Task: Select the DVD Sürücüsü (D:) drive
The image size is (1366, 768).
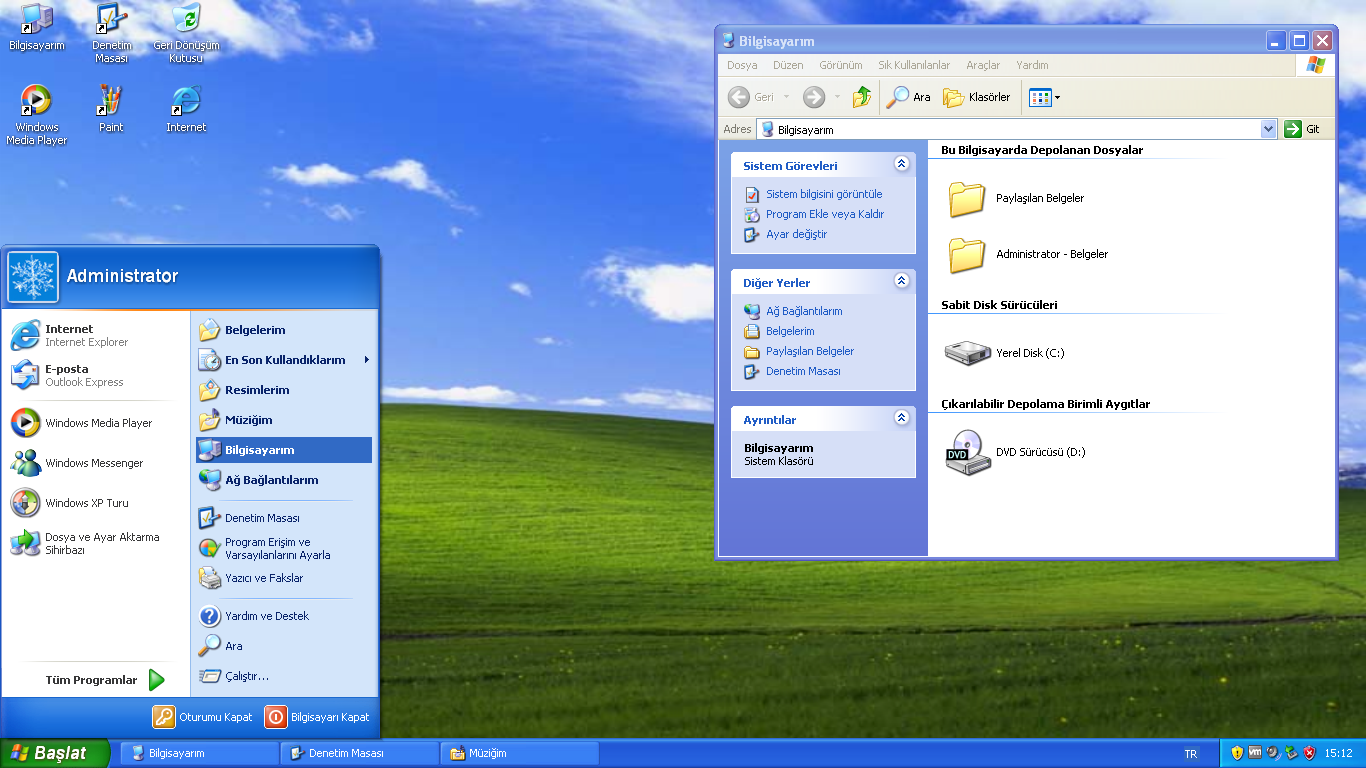Action: pos(968,452)
